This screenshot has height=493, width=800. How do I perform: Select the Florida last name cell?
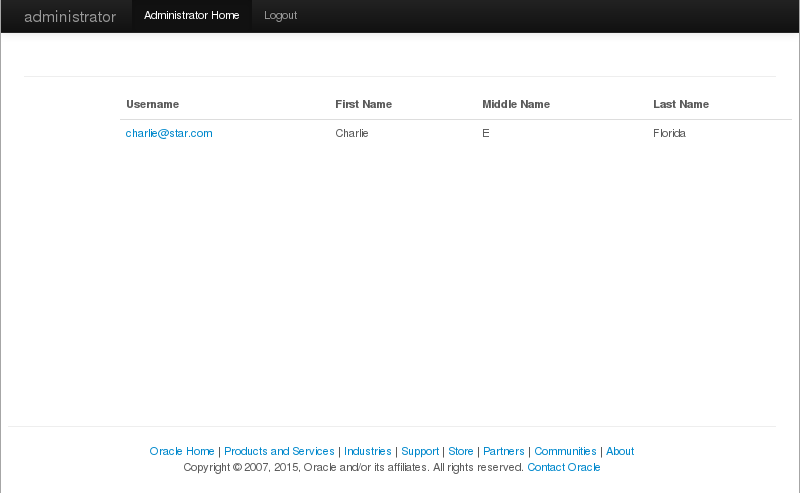[x=669, y=133]
